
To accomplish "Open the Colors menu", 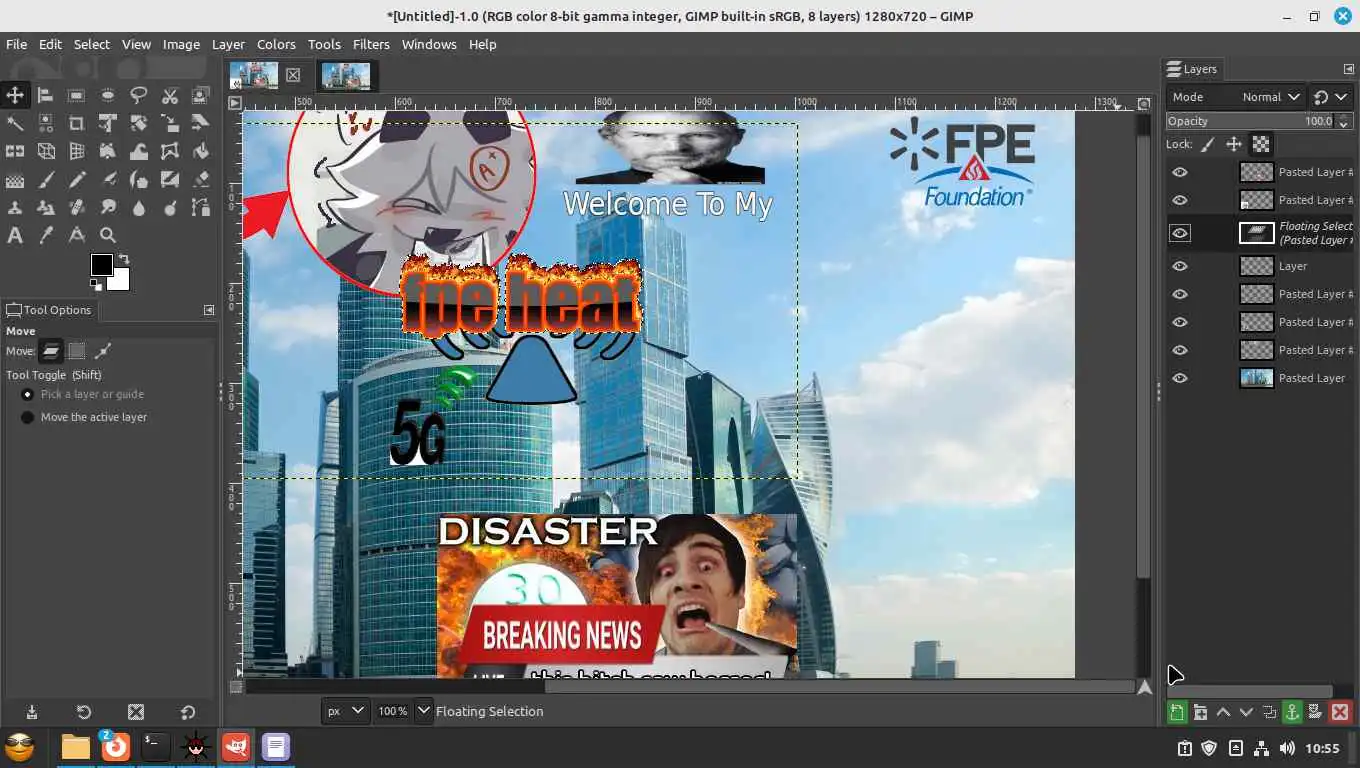I will pyautogui.click(x=276, y=44).
